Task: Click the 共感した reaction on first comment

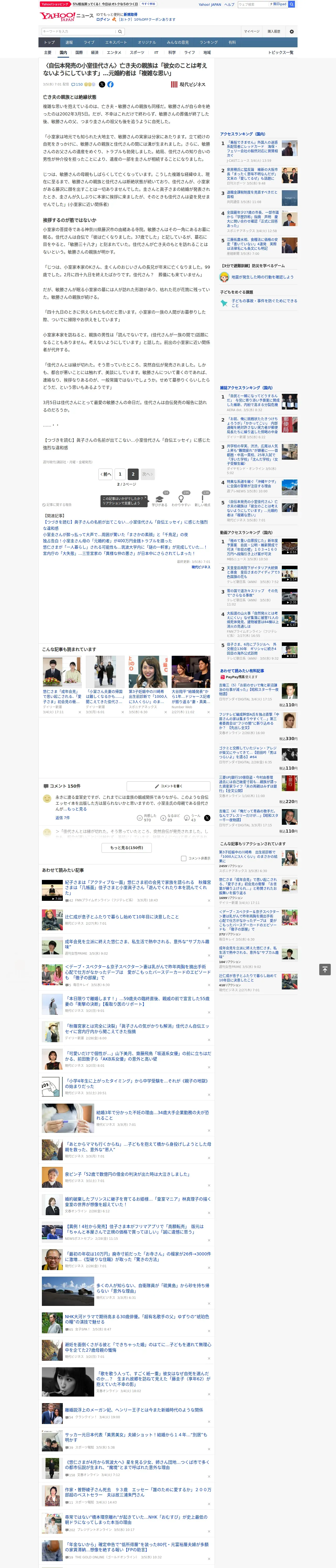Action: coord(147,818)
